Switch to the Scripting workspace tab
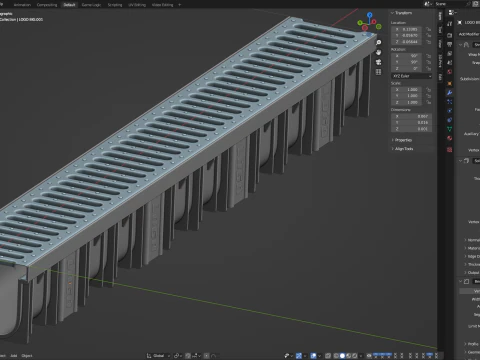This screenshot has height=360, width=480. (115, 5)
